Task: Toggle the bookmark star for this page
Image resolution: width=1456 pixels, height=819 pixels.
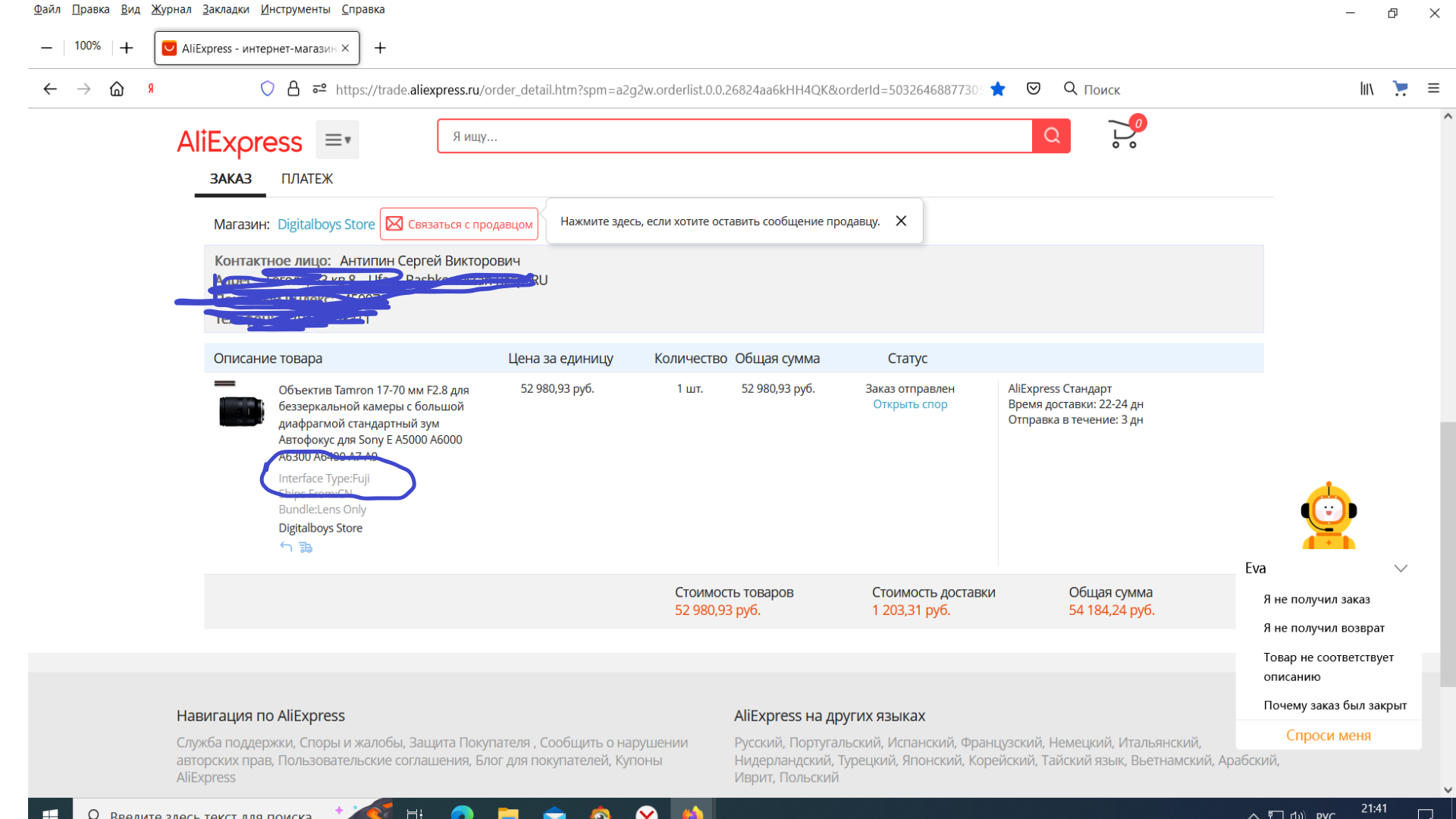Action: click(x=998, y=89)
